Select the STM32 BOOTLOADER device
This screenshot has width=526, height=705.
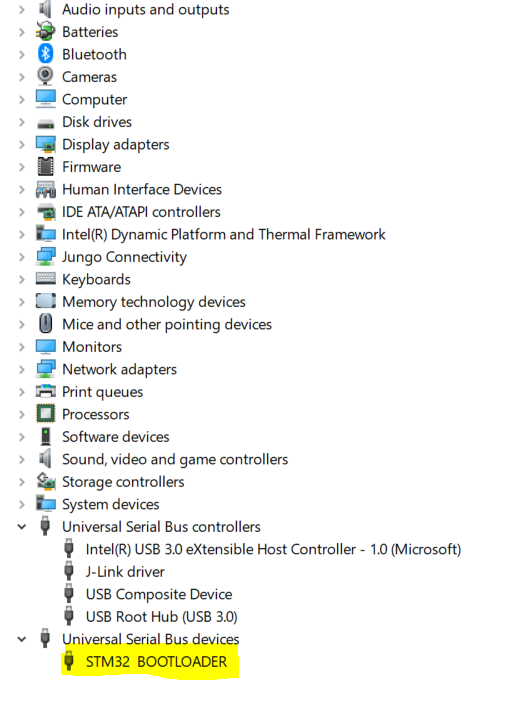156,661
